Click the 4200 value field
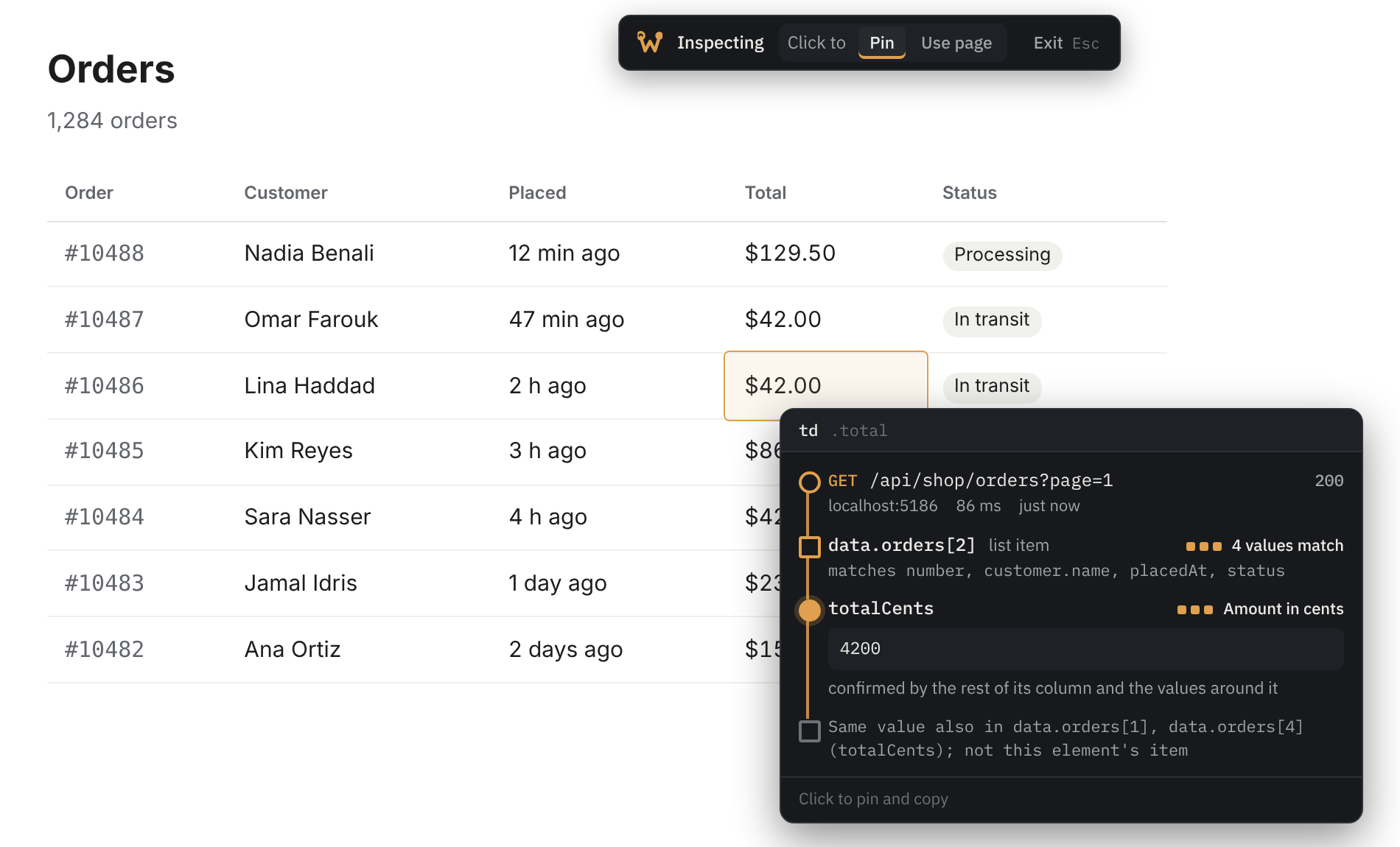The image size is (1400, 847). [1085, 649]
